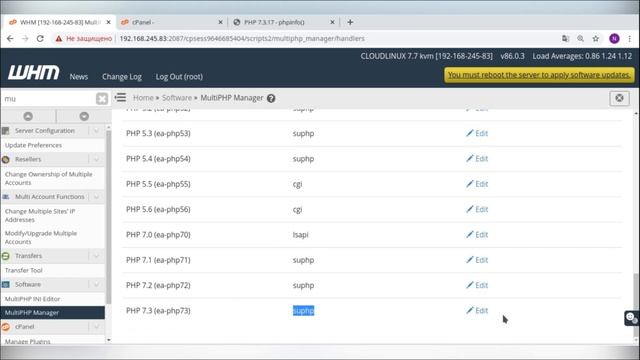Click the Multi Account Functions section icon
The width and height of the screenshot is (640, 360).
(6, 197)
